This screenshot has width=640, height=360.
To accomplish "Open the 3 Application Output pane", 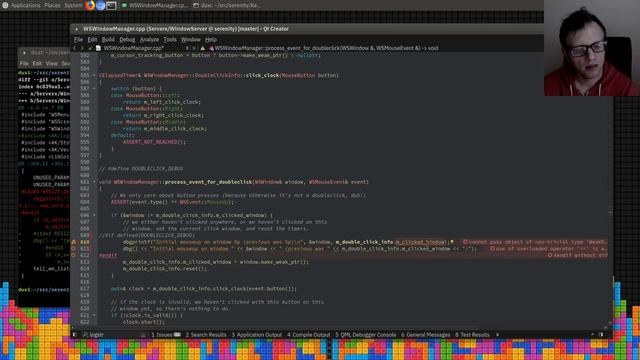I will tap(257, 335).
